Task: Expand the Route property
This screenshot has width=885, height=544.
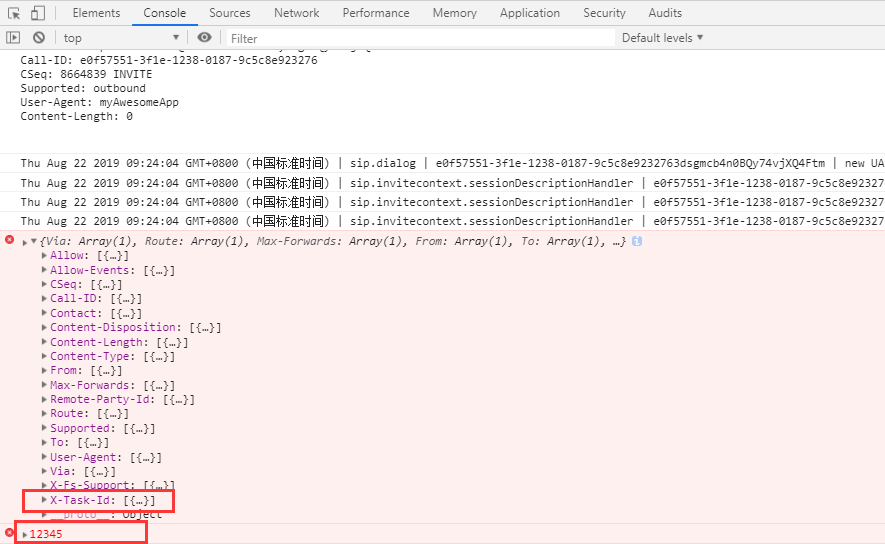Action: [44, 413]
